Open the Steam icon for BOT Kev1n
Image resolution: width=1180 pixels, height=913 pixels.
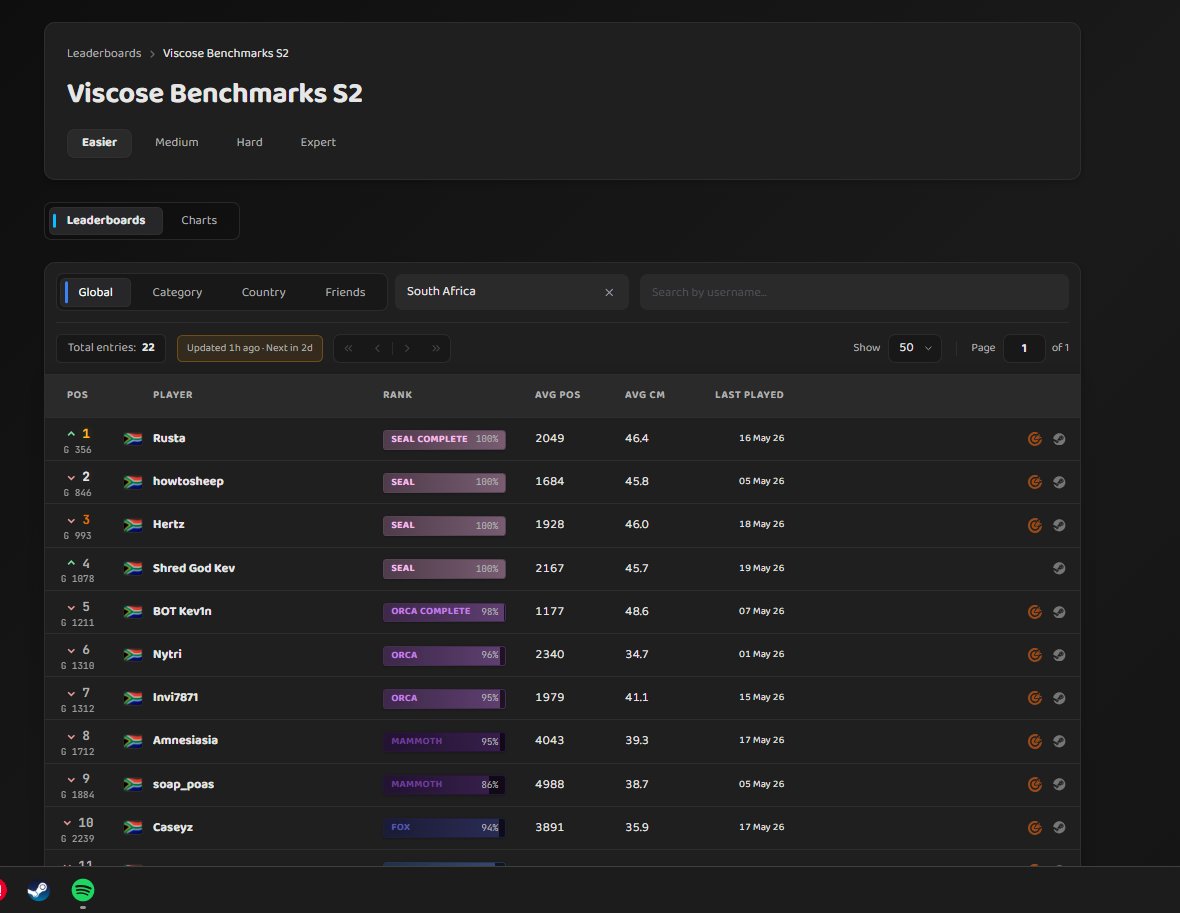pyautogui.click(x=1059, y=612)
